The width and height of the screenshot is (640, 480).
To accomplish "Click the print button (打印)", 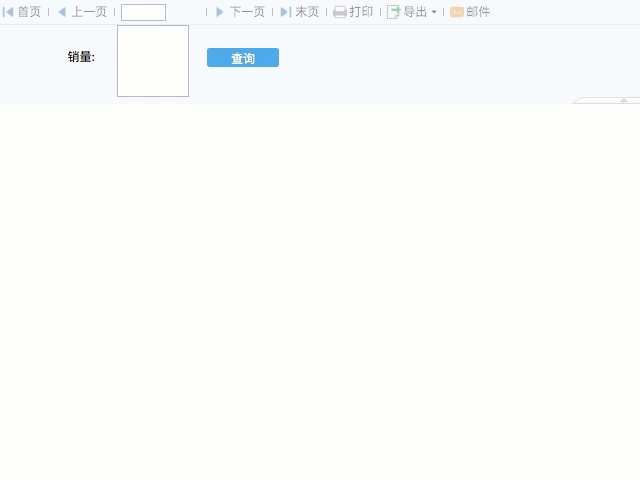I will [x=353, y=12].
